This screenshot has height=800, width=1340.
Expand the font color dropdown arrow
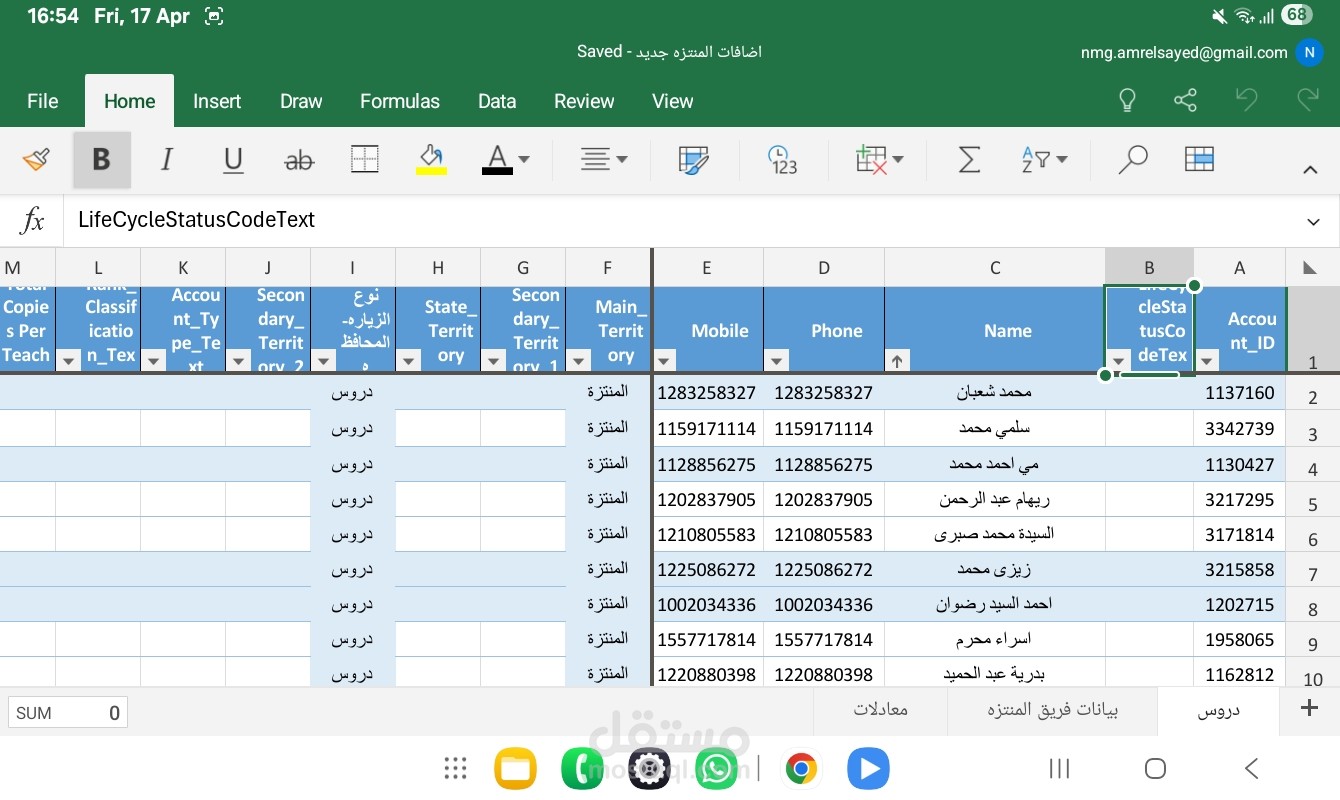click(524, 160)
